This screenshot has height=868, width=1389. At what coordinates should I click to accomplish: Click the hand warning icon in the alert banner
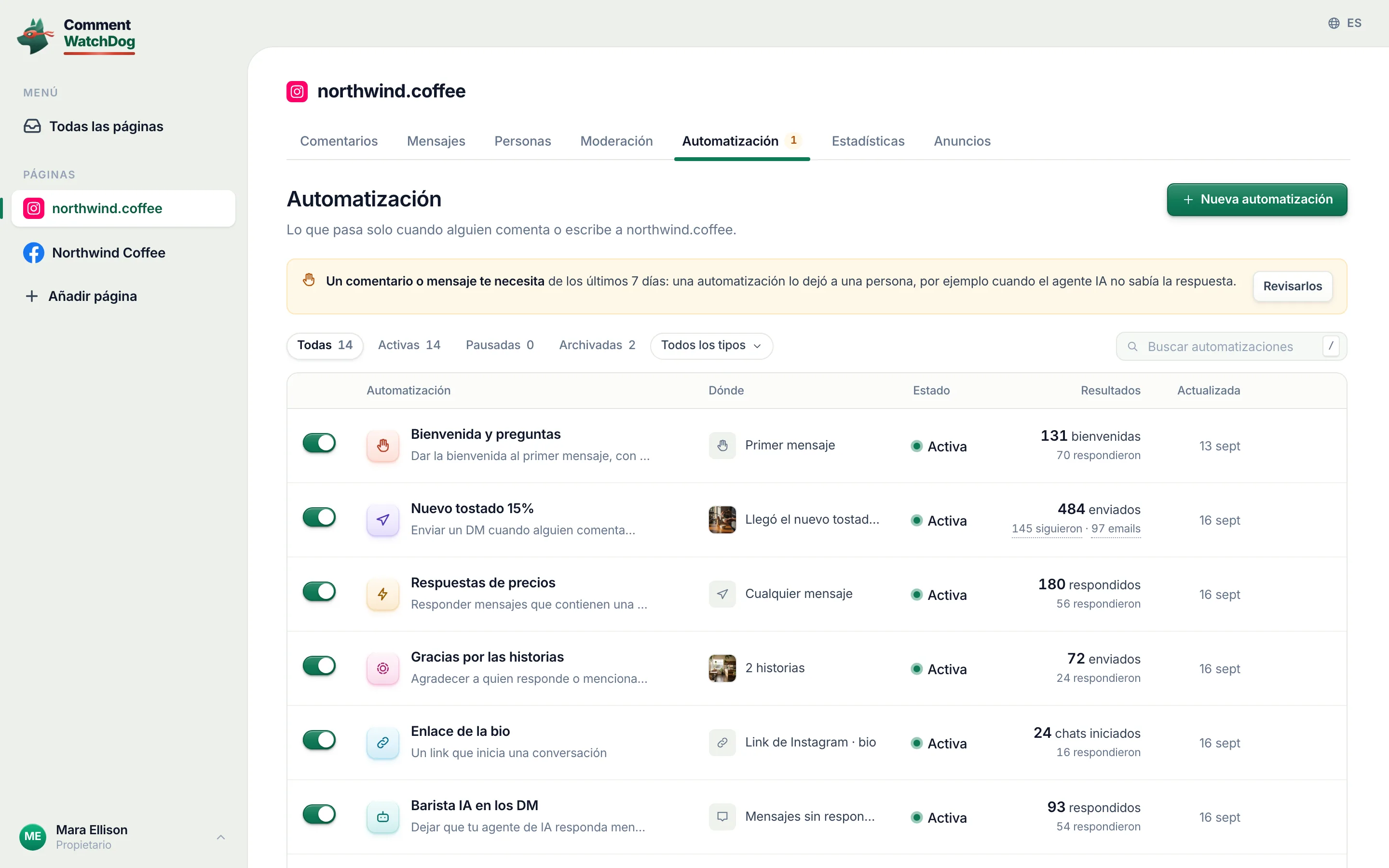[309, 280]
